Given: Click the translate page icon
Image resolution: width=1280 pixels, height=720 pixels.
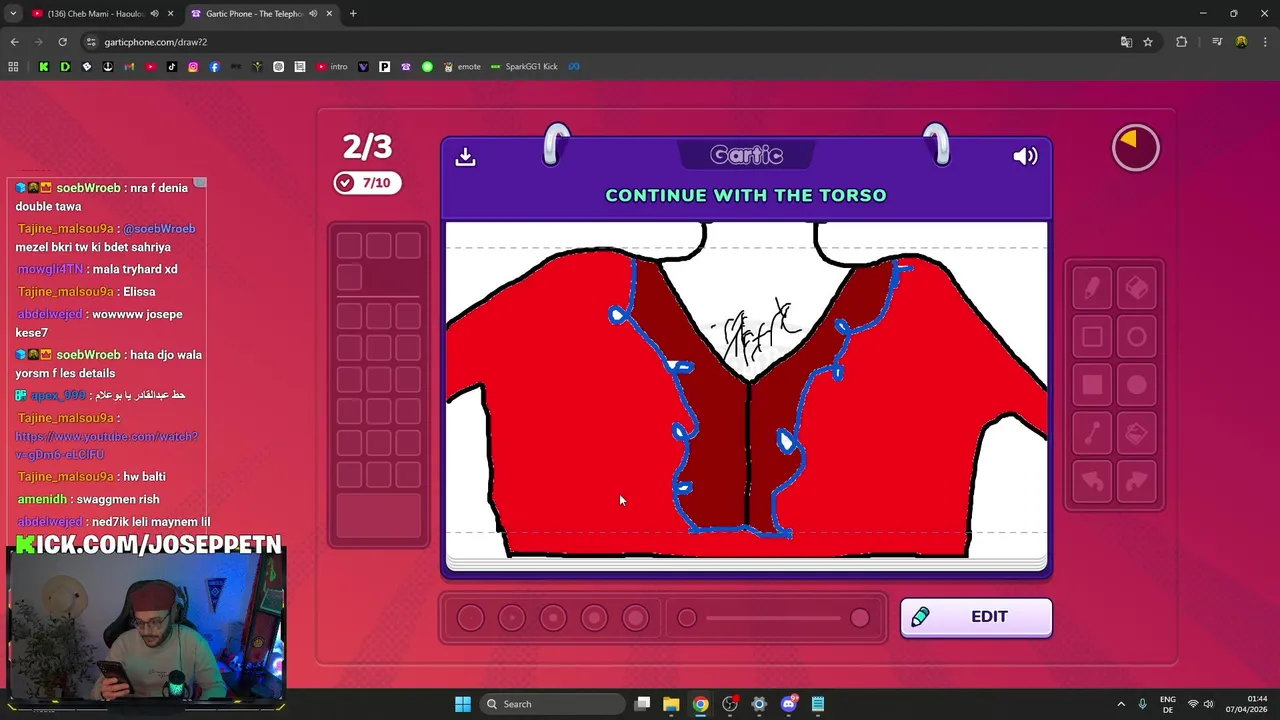Looking at the screenshot, I should pyautogui.click(x=1126, y=42).
